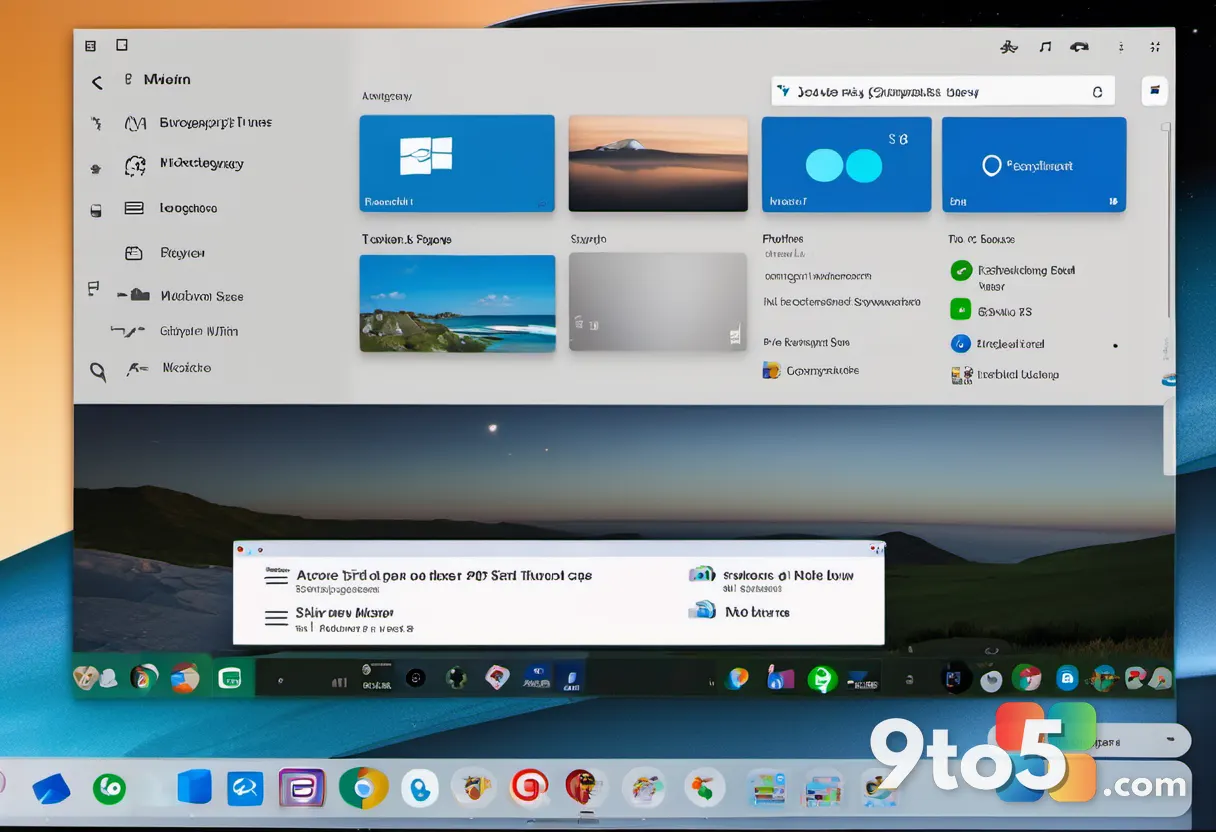Click the music note icon in top bar

[1045, 46]
